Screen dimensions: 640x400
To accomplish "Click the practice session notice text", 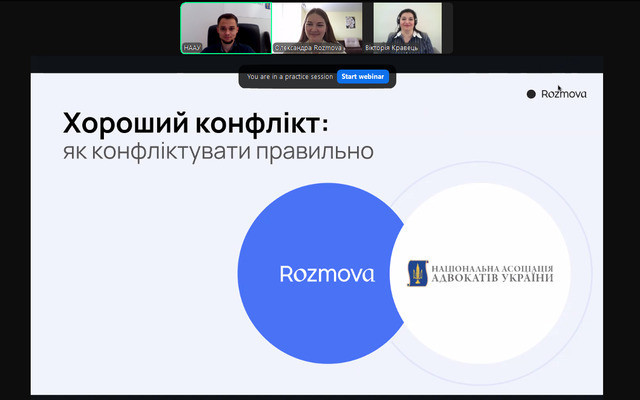I will 290,76.
